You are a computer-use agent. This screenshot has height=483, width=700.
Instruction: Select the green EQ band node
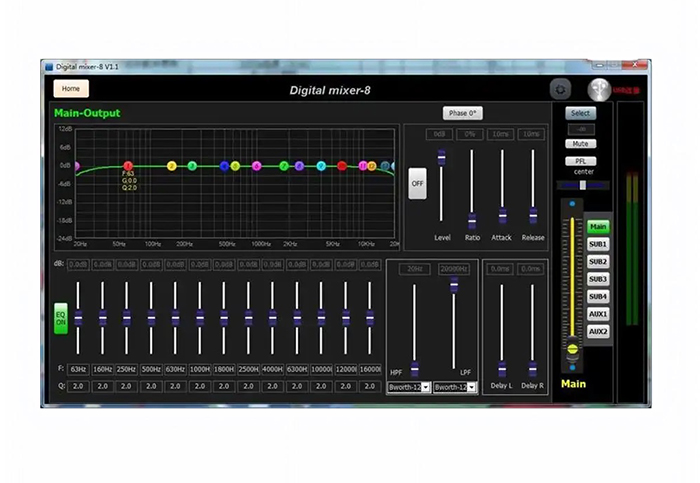pos(192,166)
